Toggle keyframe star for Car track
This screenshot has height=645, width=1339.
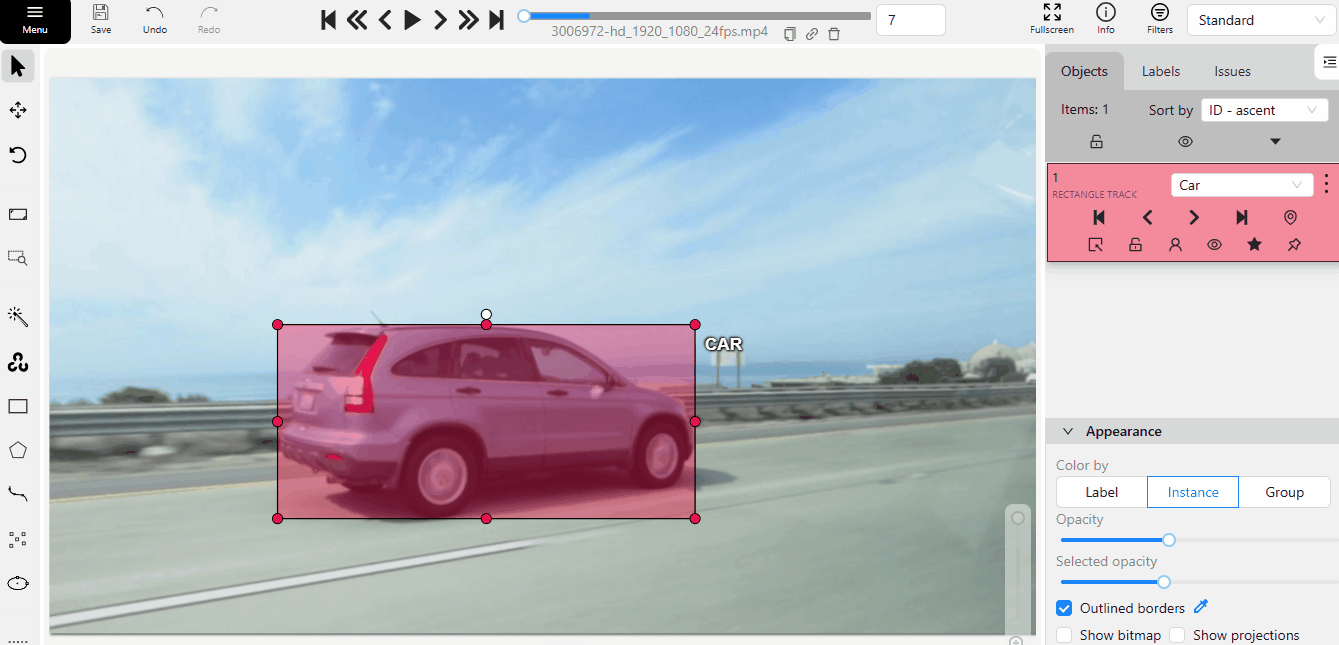tap(1254, 244)
